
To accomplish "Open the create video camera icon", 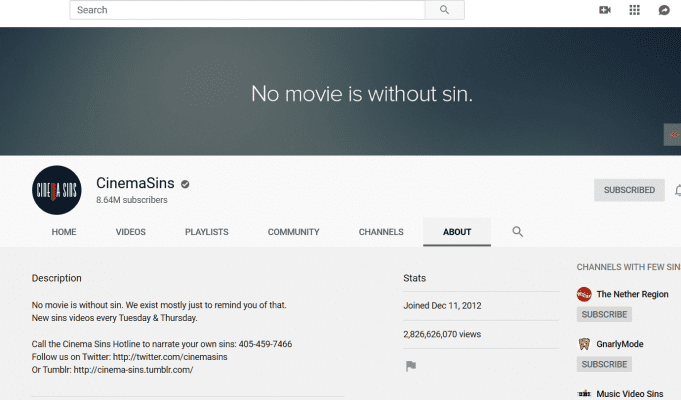I will coord(605,10).
